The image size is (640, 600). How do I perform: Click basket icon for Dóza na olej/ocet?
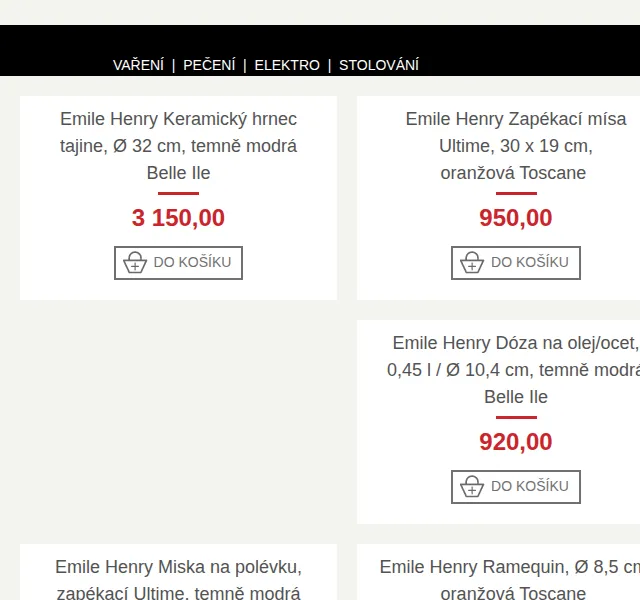[x=472, y=487]
